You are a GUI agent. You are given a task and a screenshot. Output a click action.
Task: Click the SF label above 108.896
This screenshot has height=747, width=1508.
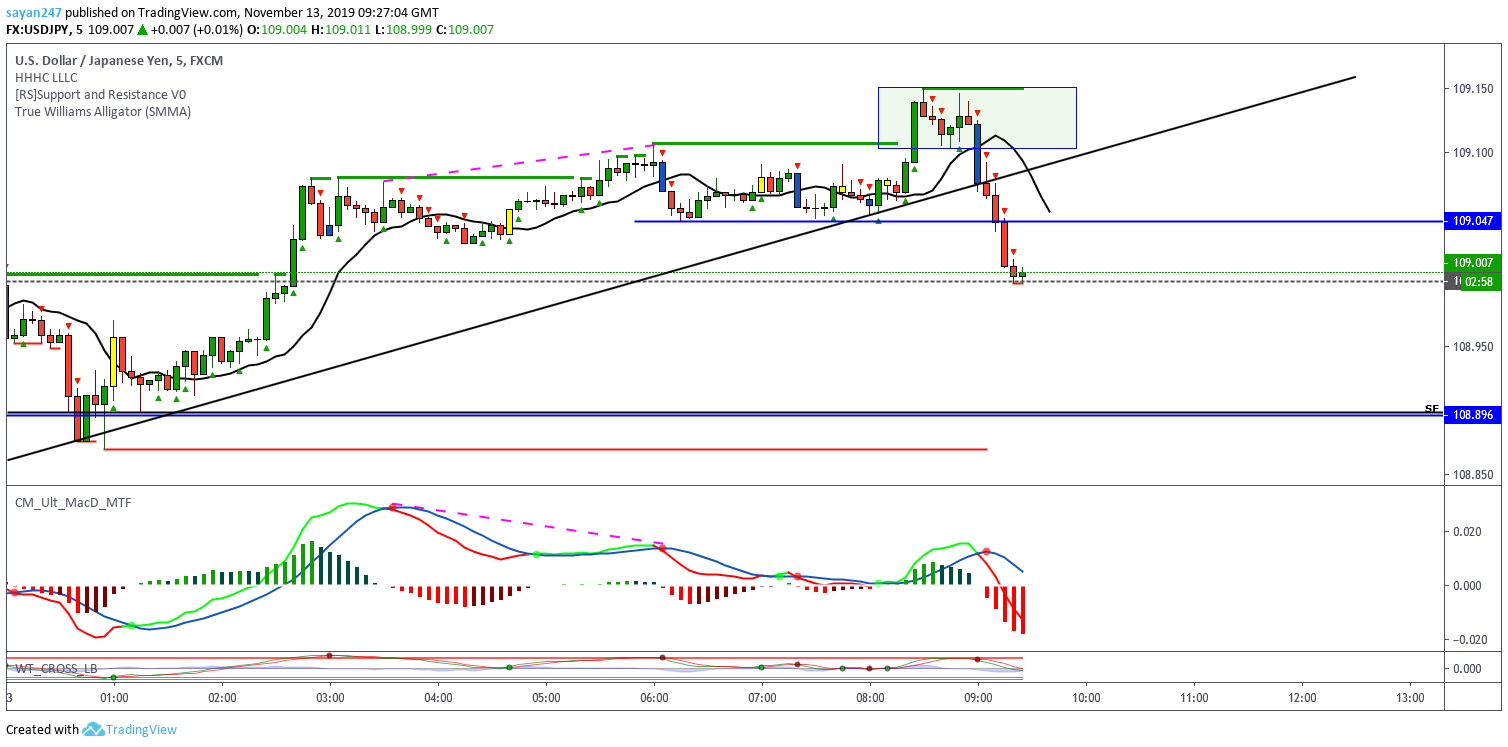[1431, 408]
